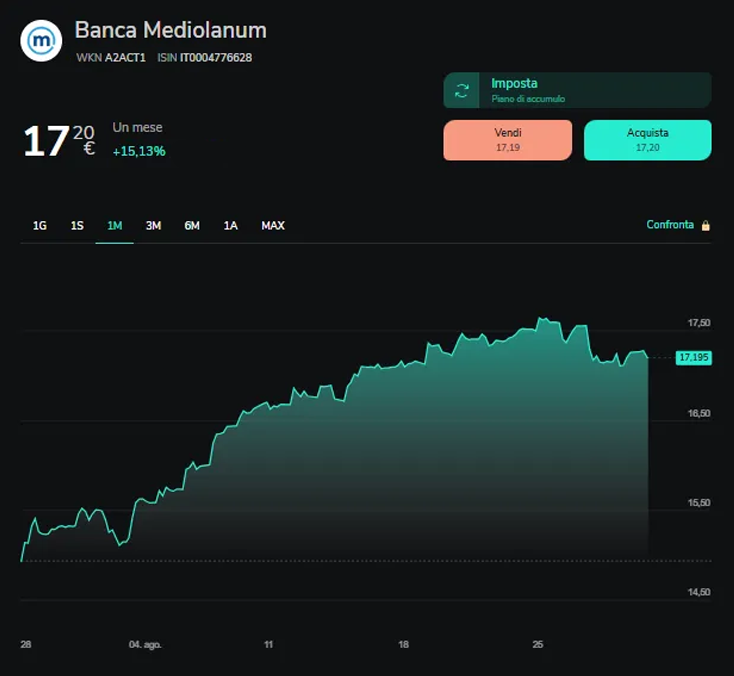Select the 1M chart range tab
Screen dimensions: 734x676
pos(115,226)
